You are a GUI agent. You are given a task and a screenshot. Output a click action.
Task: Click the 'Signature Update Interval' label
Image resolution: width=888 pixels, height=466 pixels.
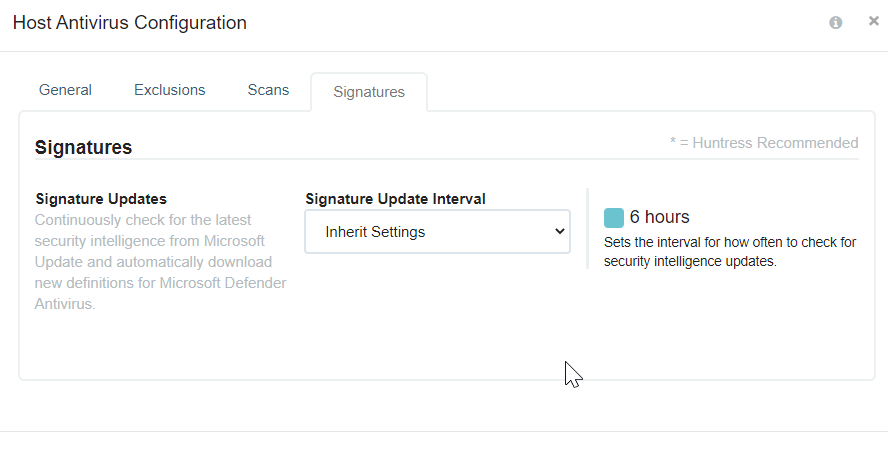tap(395, 199)
